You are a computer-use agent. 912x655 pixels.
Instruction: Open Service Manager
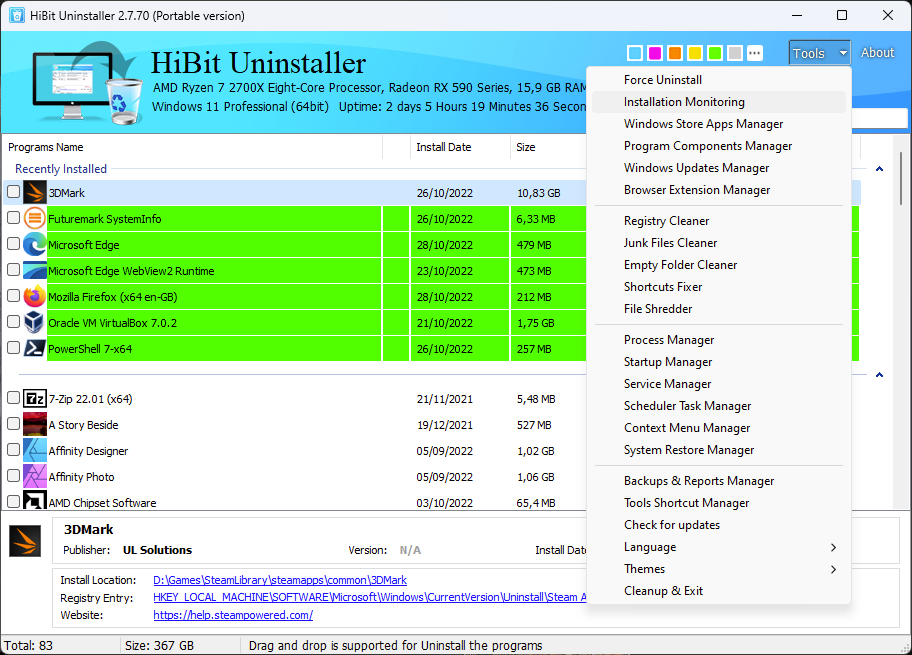(719, 384)
